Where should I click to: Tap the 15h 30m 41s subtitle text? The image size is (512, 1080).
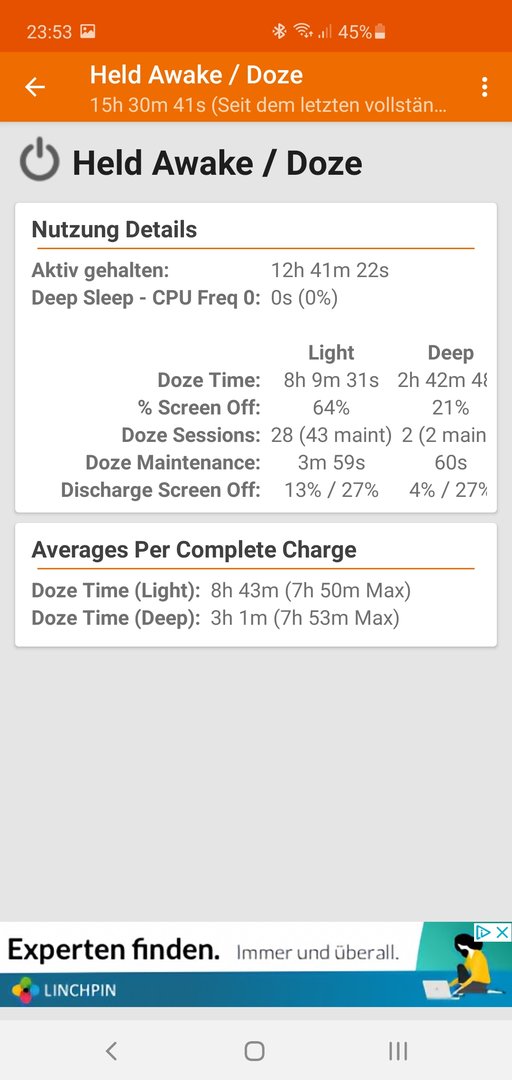[x=269, y=106]
